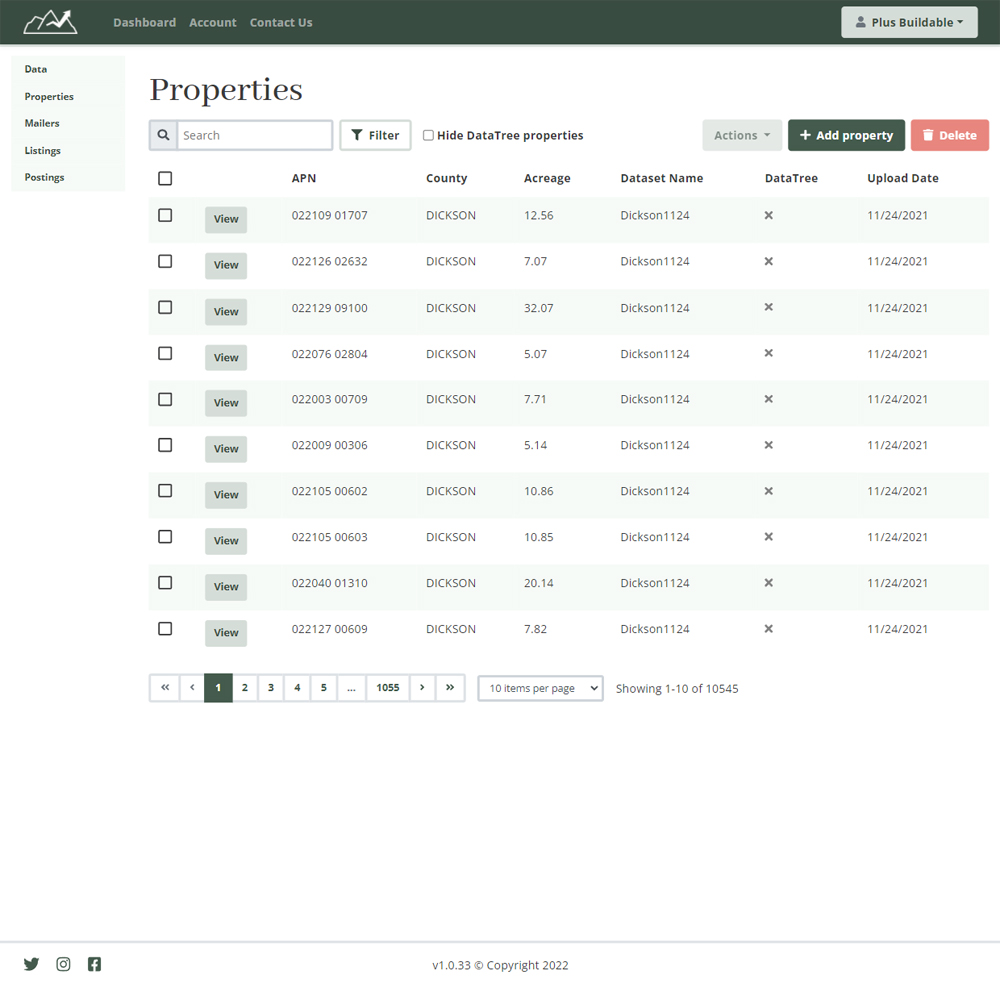Jump to first page double arrow

click(x=165, y=688)
